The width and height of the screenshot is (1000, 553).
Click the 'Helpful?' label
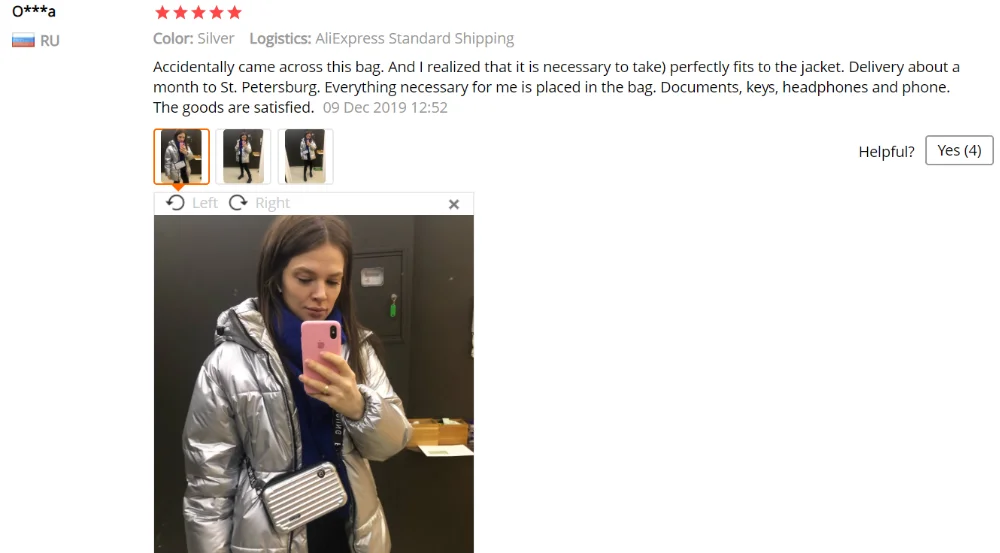[886, 152]
